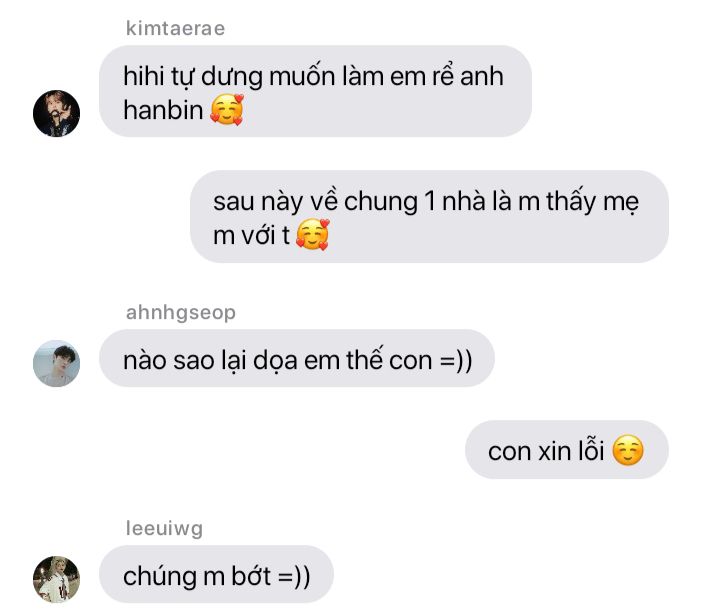The height and width of the screenshot is (612, 720).
Task: Select the 'con xin lỗi' sent message
Action: [567, 449]
